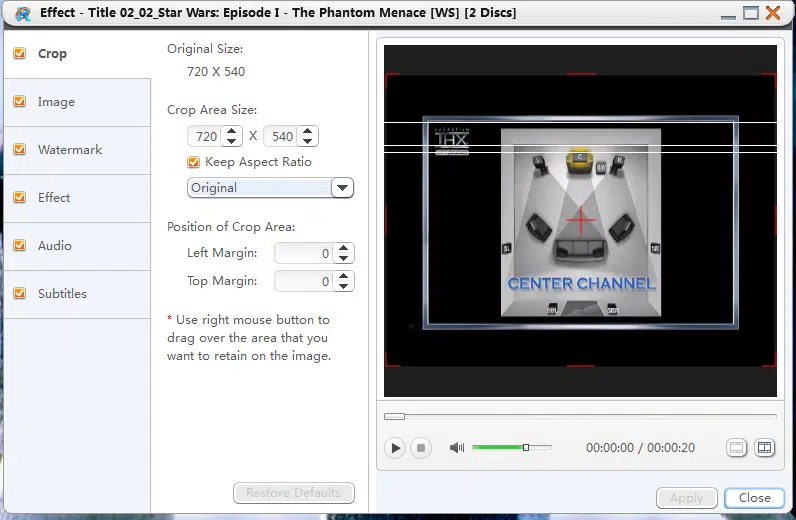Viewport: 796px width, 520px height.
Task: Switch to the Audio tab
Action: [x=77, y=246]
